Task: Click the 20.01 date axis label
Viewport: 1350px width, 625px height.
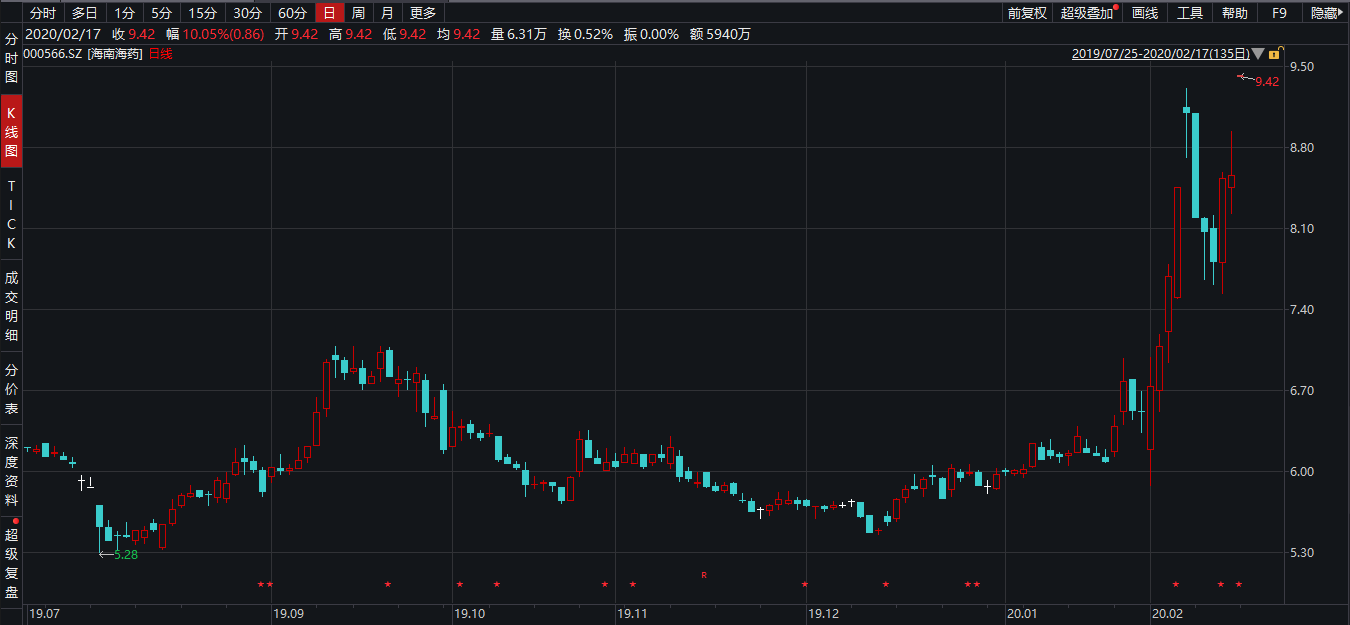Action: click(1024, 613)
